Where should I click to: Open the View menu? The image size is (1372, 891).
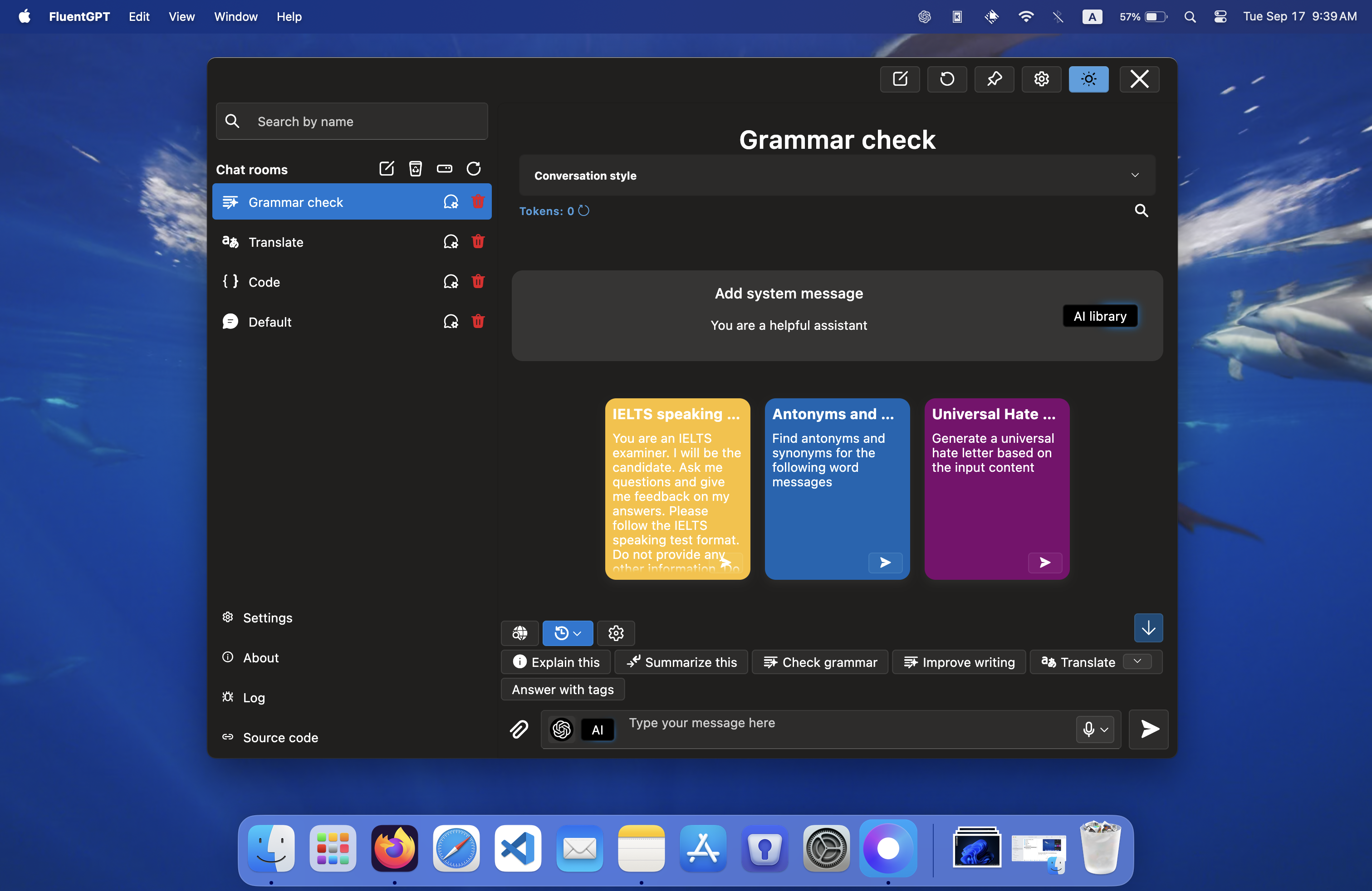coord(181,17)
